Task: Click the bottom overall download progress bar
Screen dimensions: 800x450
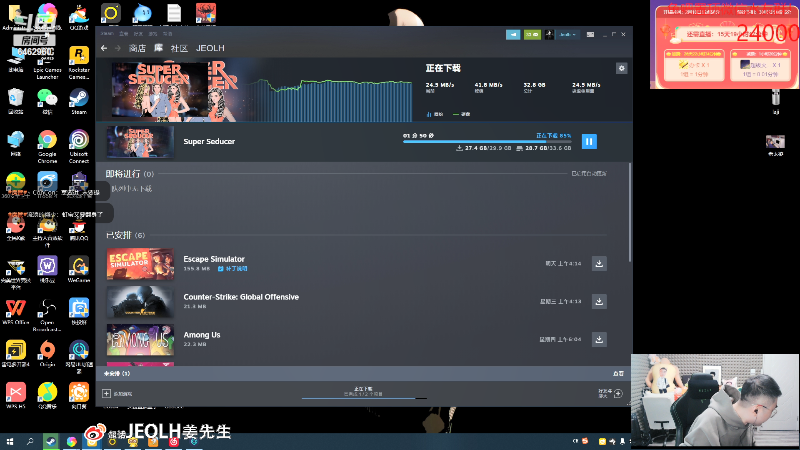Action: [364, 398]
